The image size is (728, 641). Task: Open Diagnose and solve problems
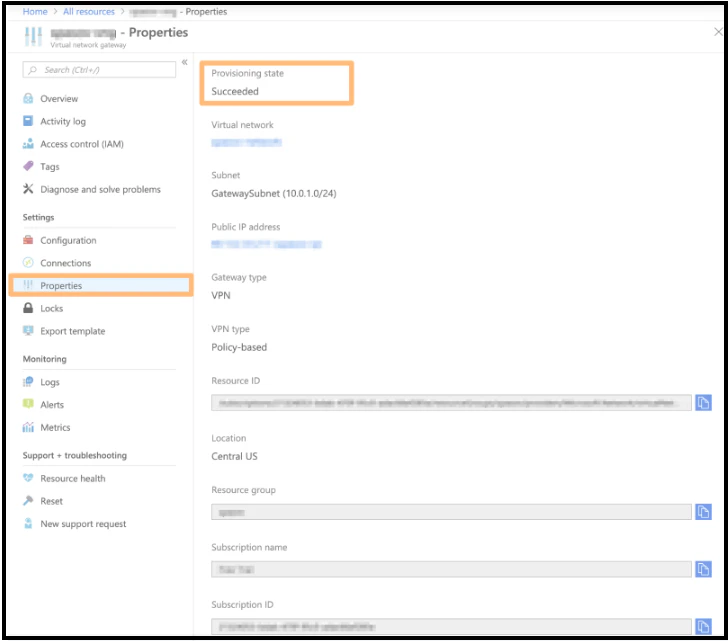coord(100,189)
